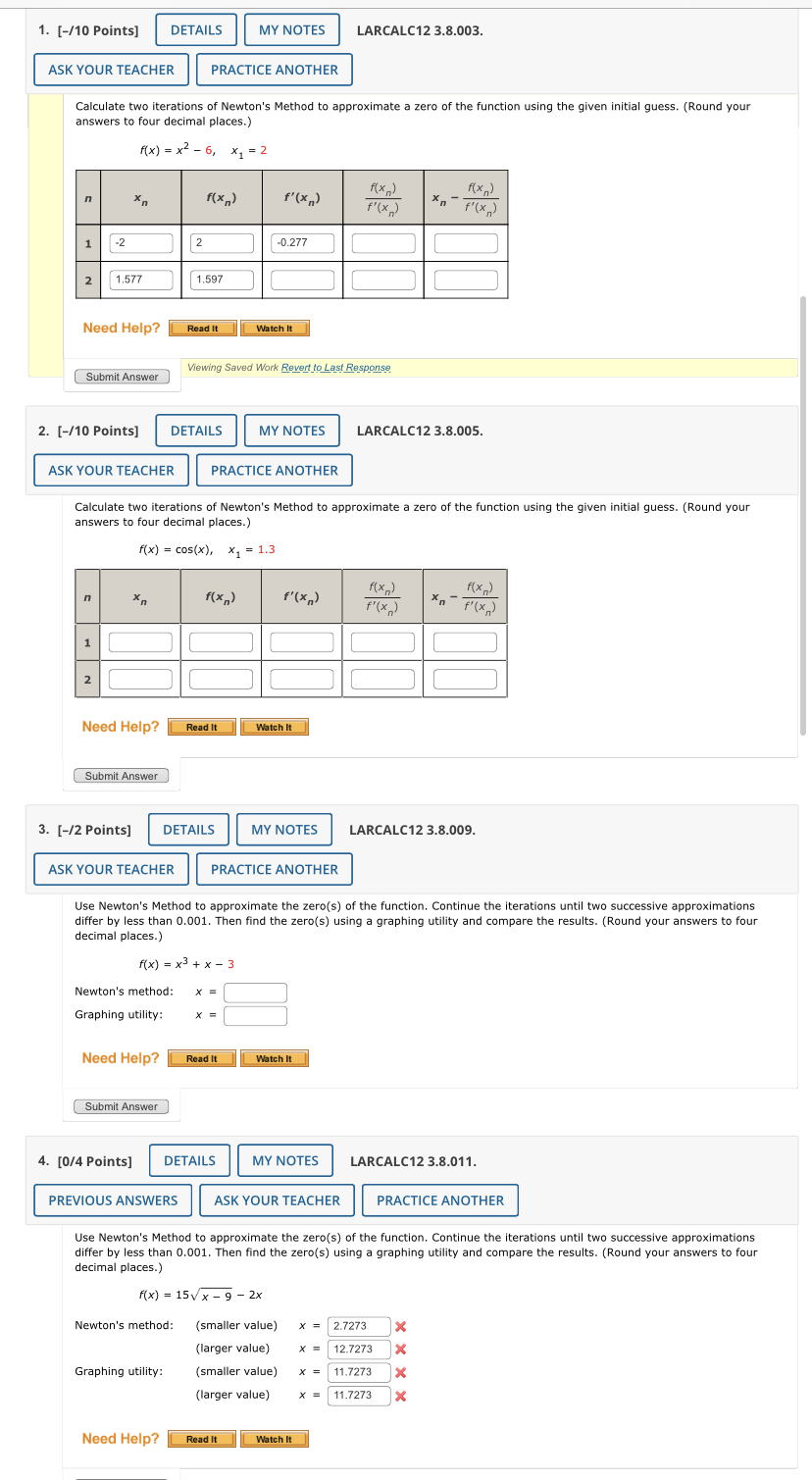Viewport: 812px width, 1480px height.
Task: Open MY NOTES for question 1
Action: coord(291,29)
